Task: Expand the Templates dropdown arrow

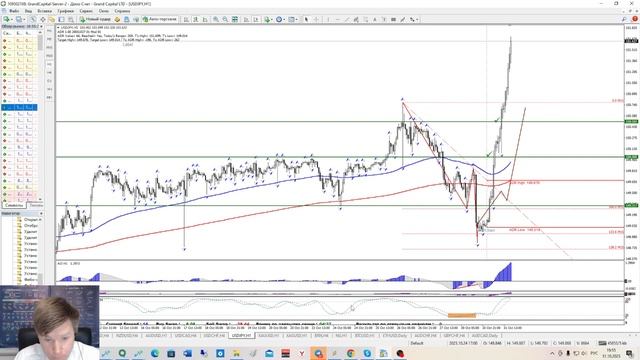Action: point(297,19)
